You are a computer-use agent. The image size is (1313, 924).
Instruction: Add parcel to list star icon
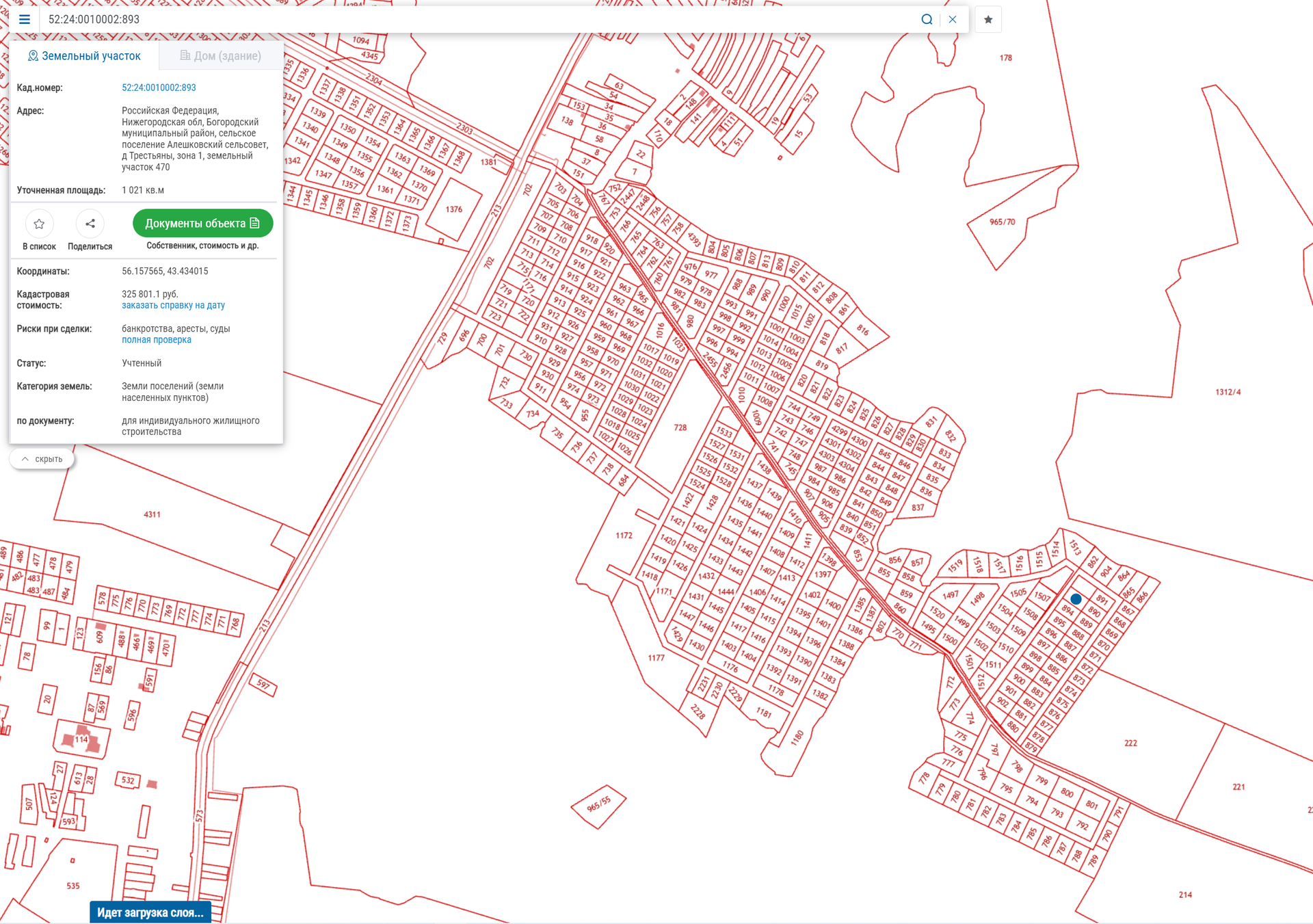(39, 224)
